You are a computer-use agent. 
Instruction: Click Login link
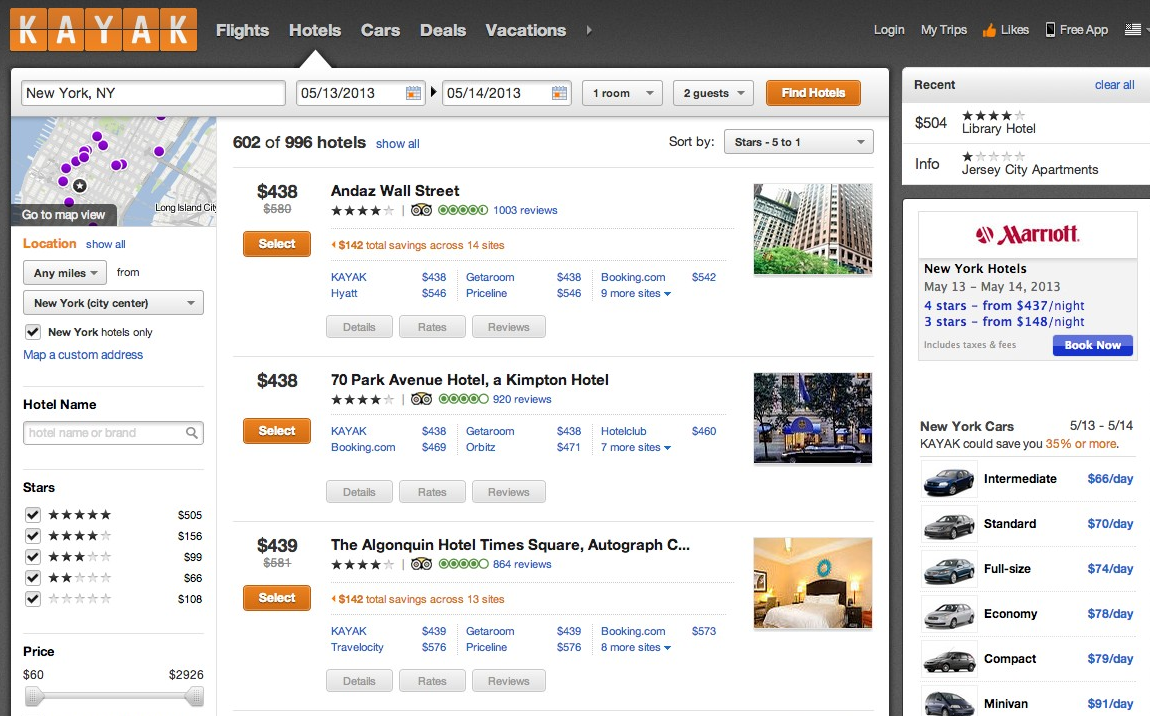click(889, 30)
